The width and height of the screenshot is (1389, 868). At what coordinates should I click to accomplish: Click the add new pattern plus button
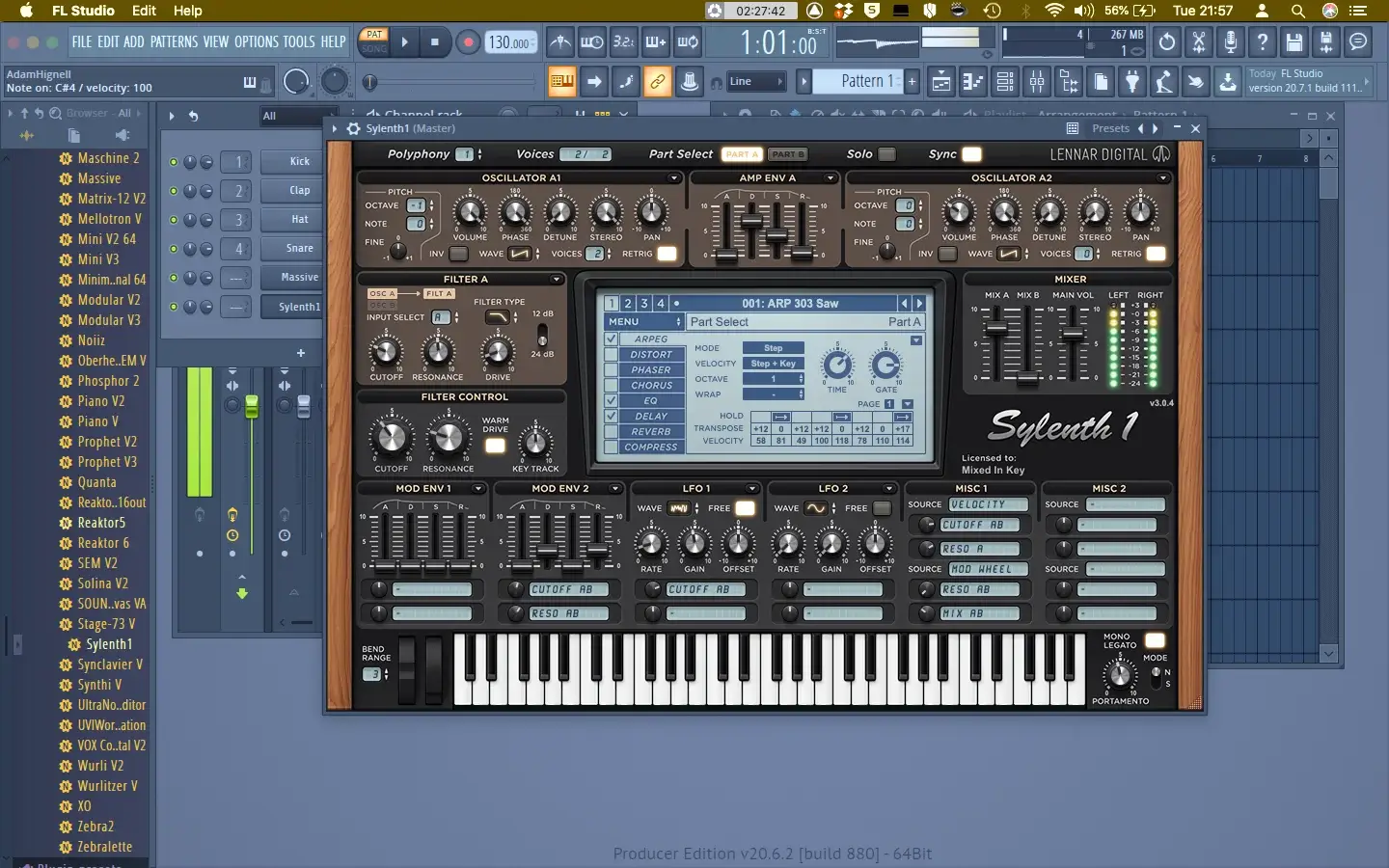tap(912, 82)
